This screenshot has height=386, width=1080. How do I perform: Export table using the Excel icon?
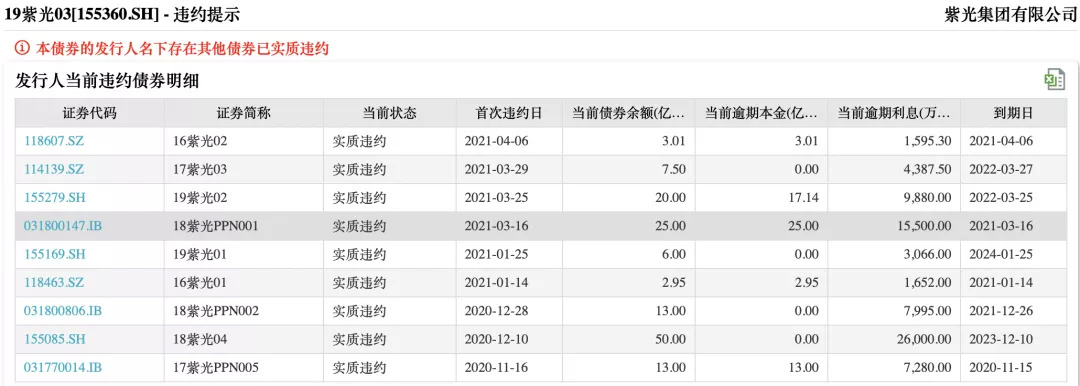[x=1055, y=79]
